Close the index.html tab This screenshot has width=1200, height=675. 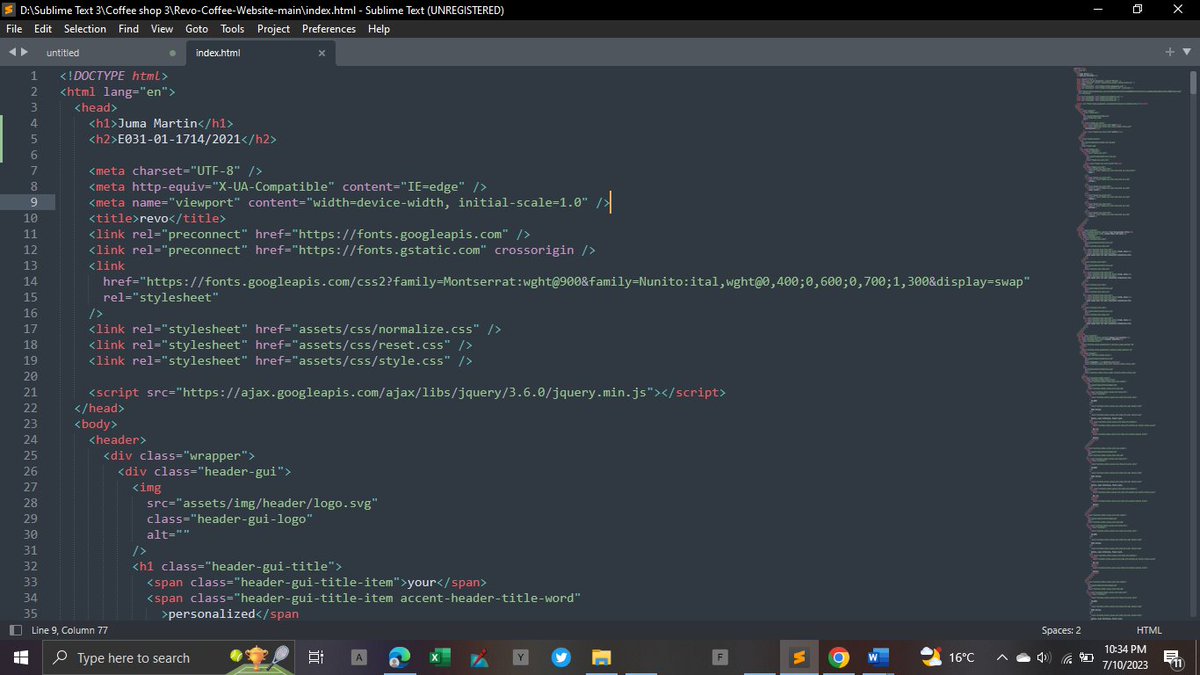[321, 53]
